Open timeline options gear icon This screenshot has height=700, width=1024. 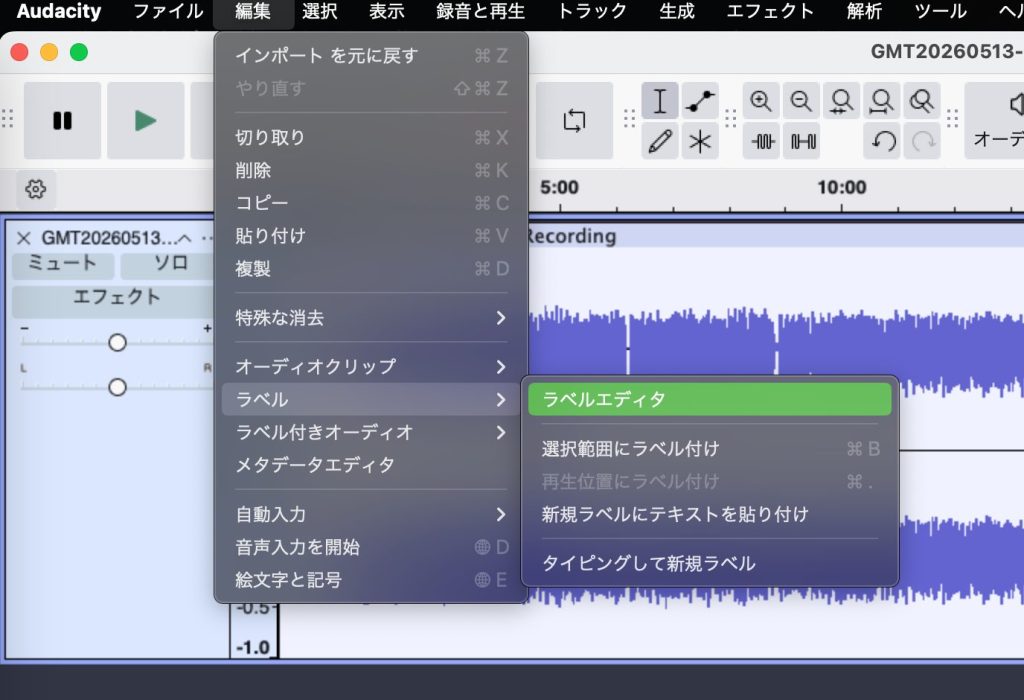click(x=35, y=189)
